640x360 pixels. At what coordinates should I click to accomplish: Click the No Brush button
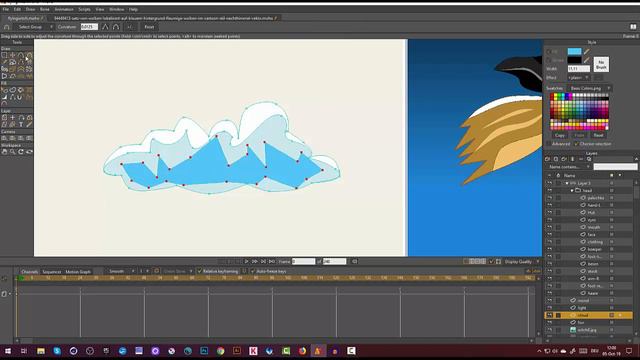[601, 64]
